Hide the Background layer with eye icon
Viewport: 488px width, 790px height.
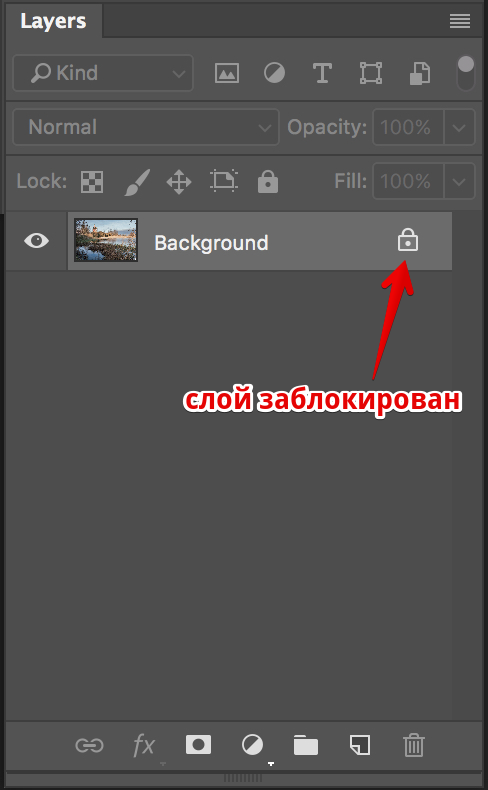37,241
